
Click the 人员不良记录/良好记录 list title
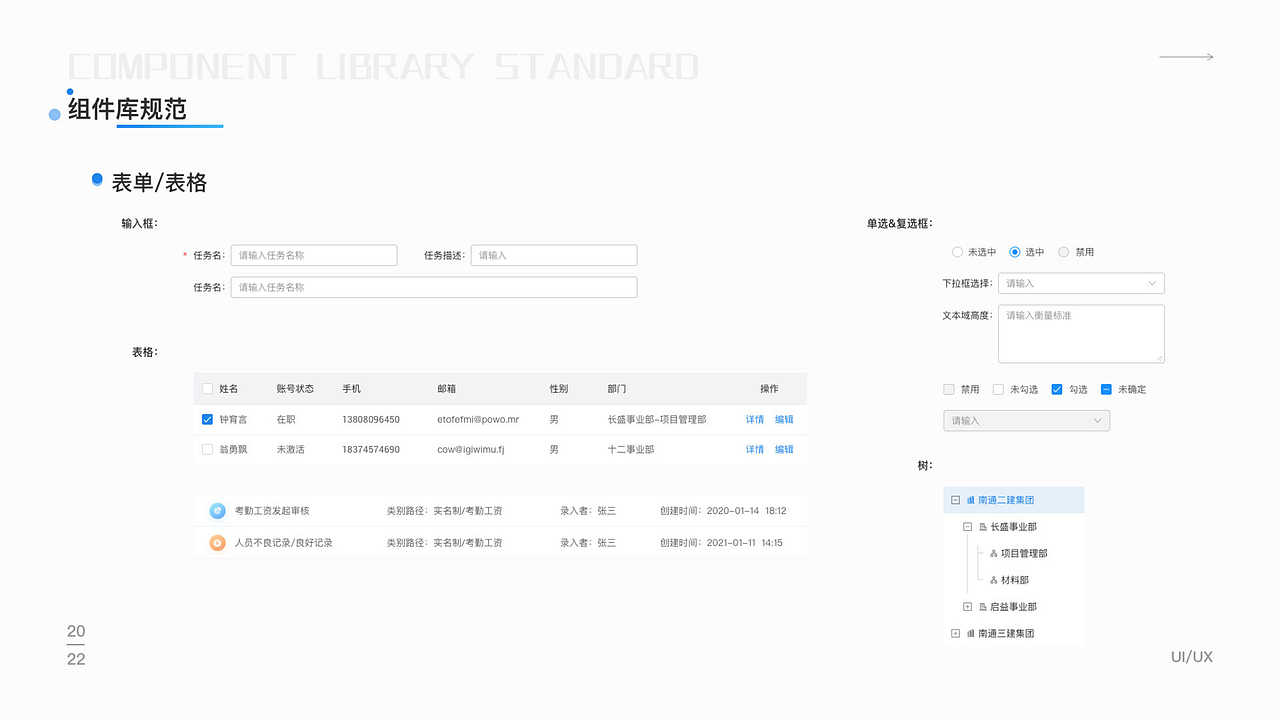pyautogui.click(x=284, y=543)
